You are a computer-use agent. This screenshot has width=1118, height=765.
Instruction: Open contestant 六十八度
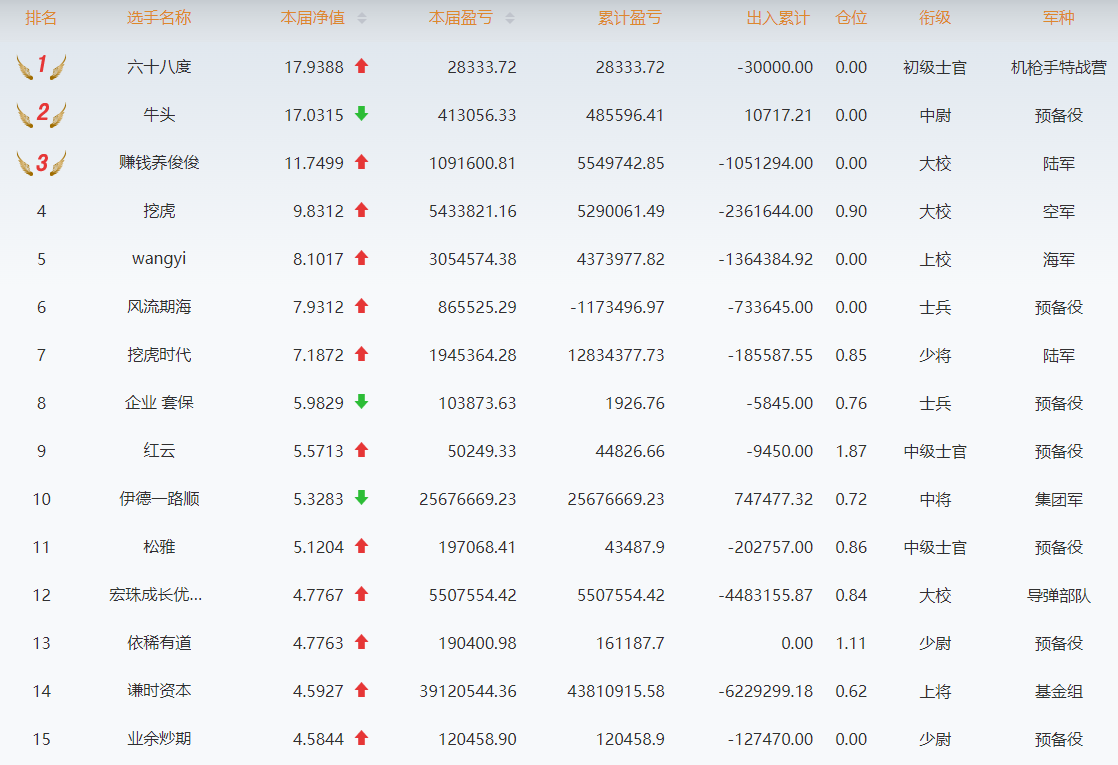159,67
